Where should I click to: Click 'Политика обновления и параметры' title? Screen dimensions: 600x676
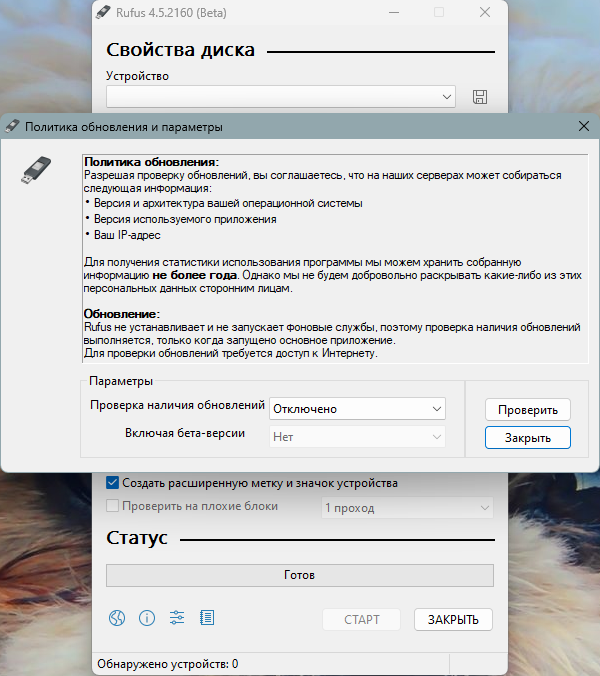[x=124, y=127]
